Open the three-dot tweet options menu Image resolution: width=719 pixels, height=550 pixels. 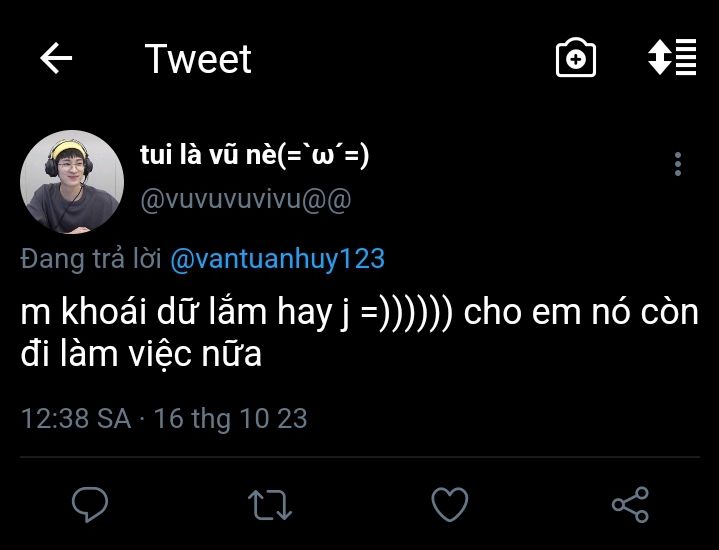click(678, 164)
